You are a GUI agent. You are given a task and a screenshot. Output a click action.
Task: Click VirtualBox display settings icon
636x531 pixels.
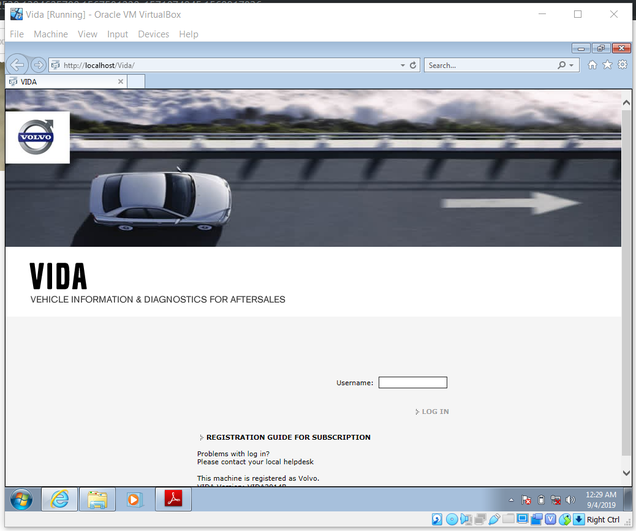(x=522, y=519)
